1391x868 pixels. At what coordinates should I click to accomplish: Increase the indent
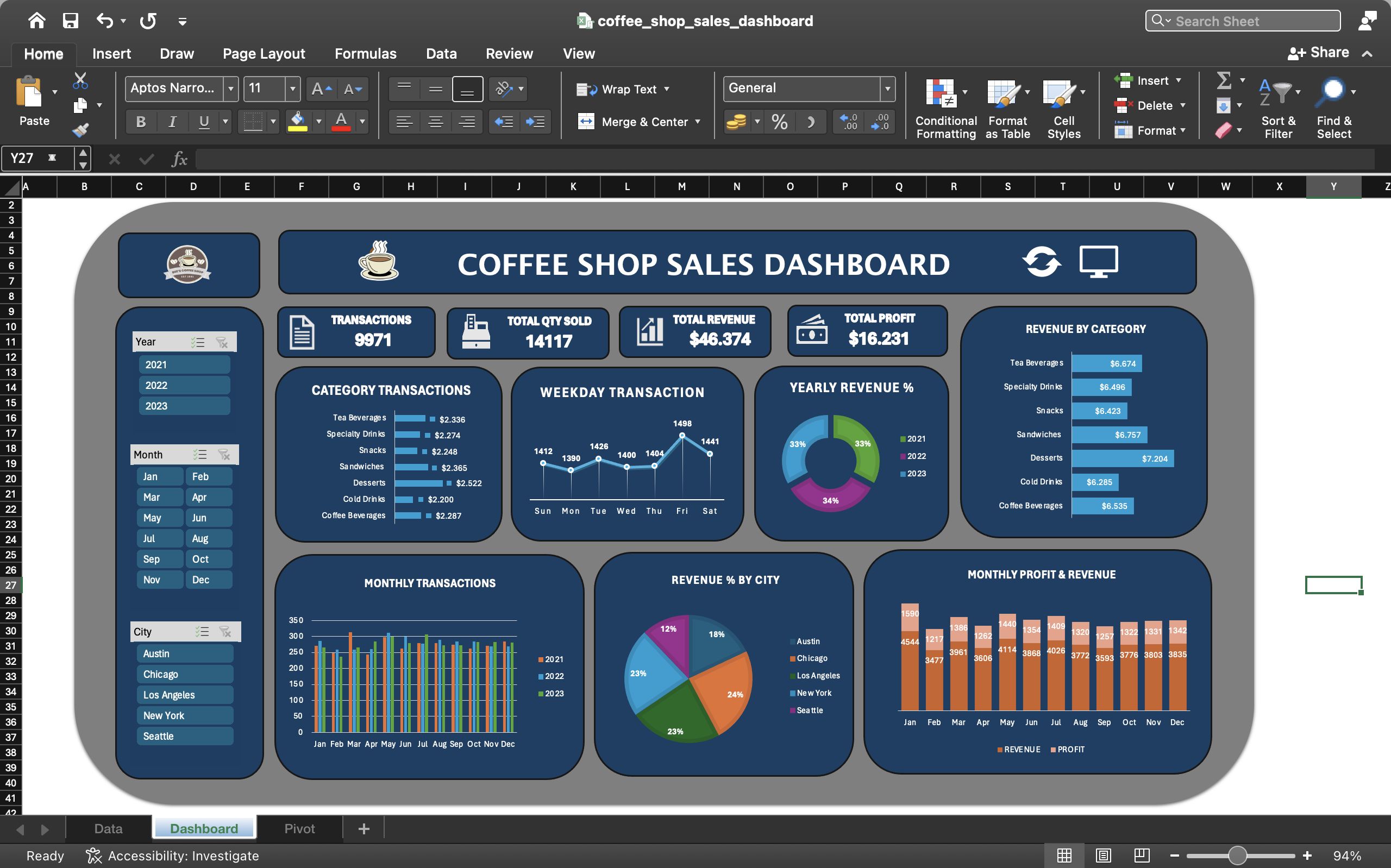pos(536,122)
